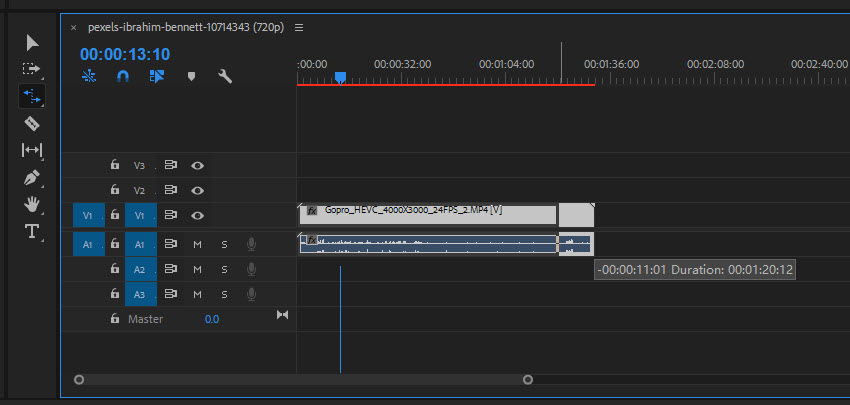Add a marker with shield icon

coord(191,76)
